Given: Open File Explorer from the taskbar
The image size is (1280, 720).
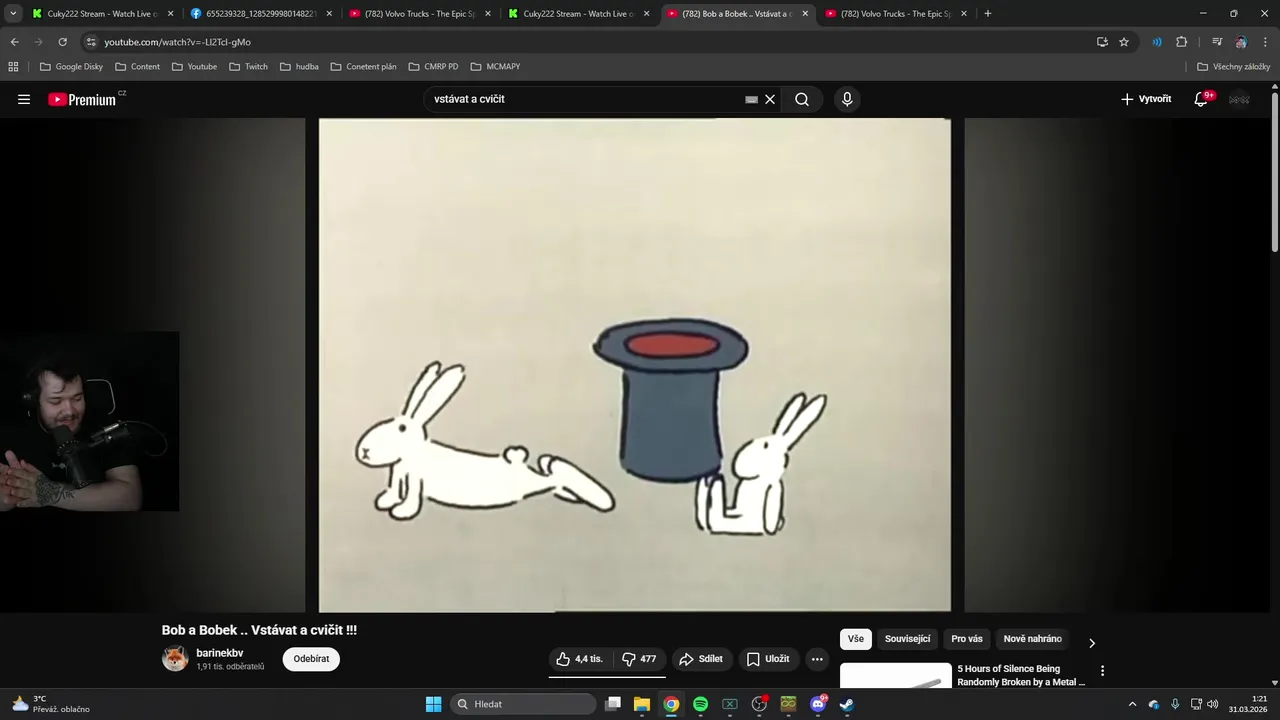Looking at the screenshot, I should tap(642, 704).
